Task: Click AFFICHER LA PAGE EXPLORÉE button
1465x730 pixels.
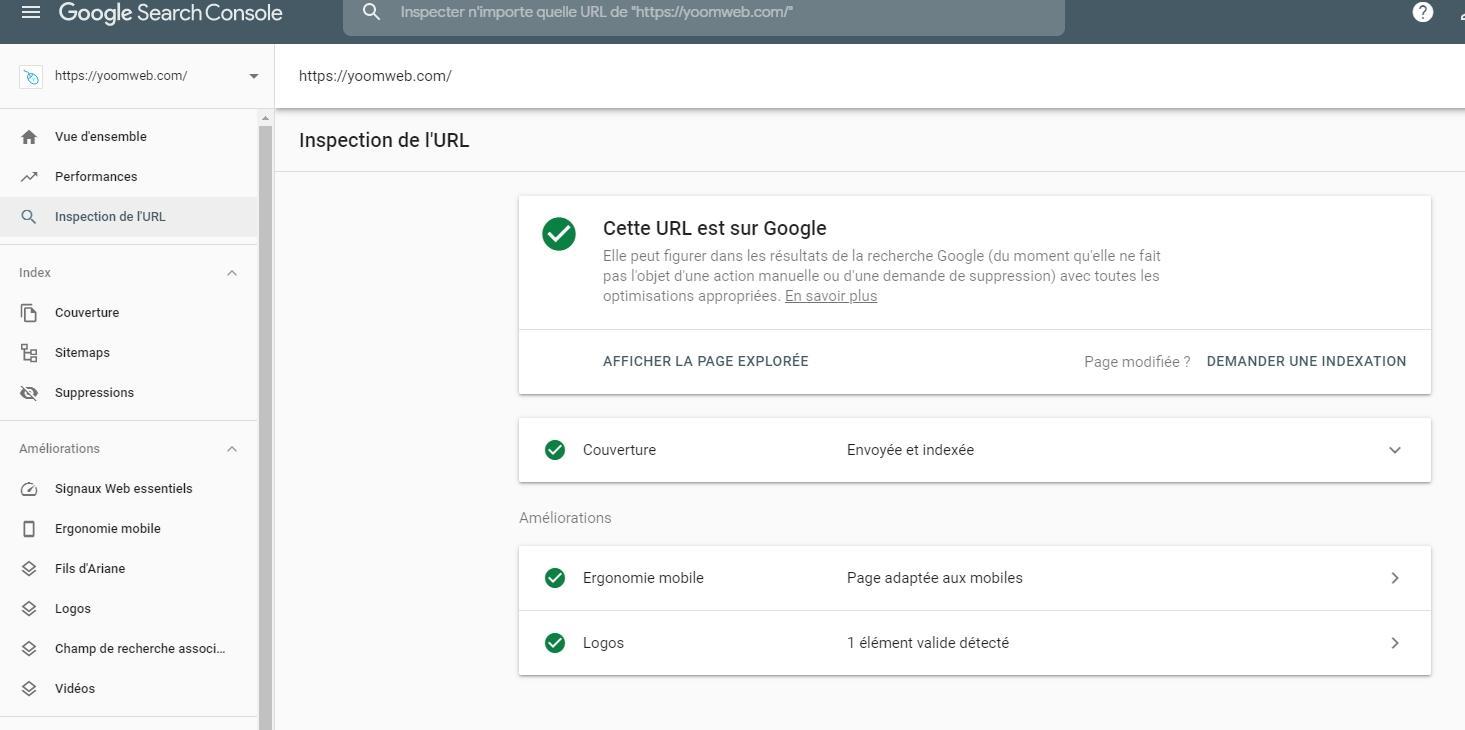Action: pyautogui.click(x=705, y=361)
